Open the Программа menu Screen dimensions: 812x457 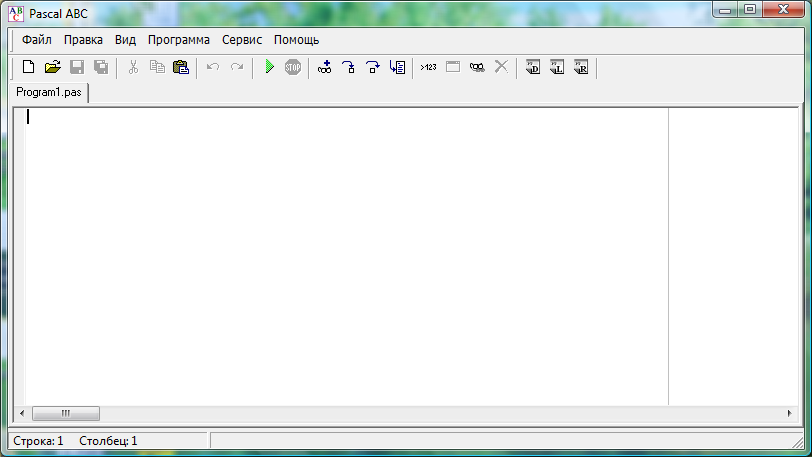tap(179, 40)
